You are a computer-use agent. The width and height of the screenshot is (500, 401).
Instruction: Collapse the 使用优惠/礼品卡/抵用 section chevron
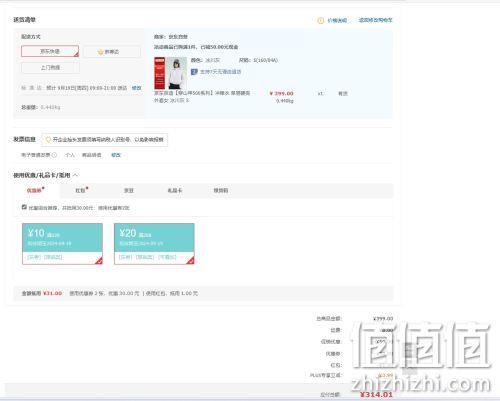click(x=75, y=175)
